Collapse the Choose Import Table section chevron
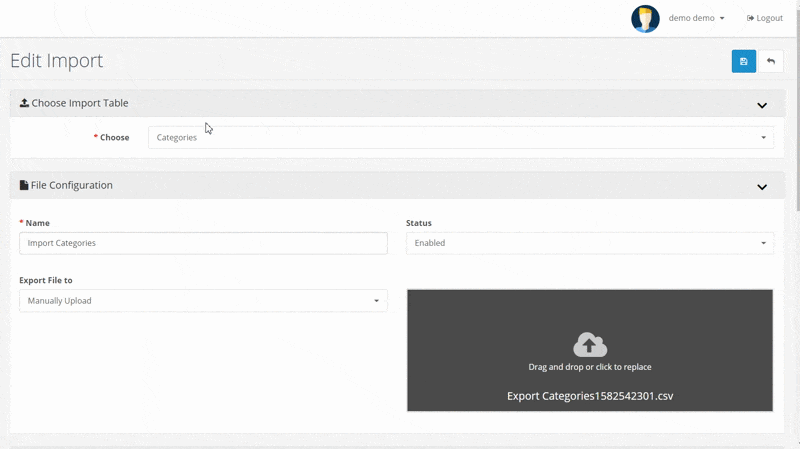800x449 pixels. (761, 105)
